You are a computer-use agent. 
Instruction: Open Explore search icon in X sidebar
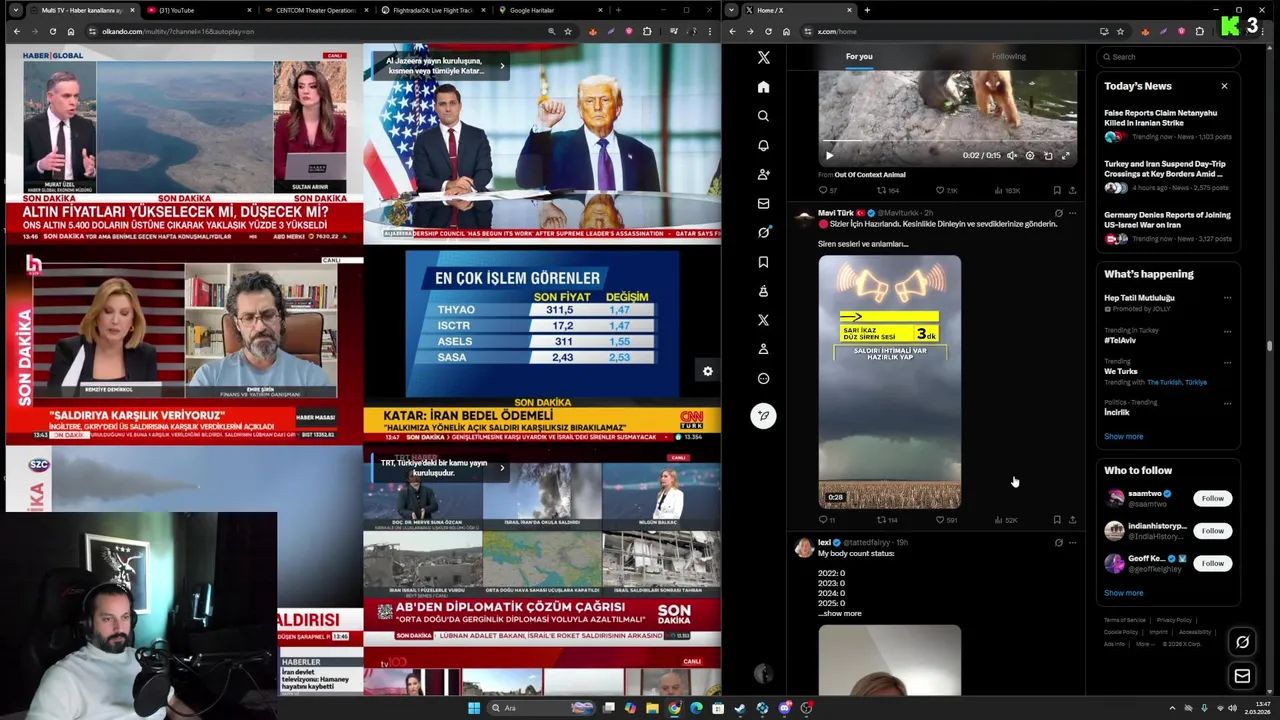click(x=763, y=116)
